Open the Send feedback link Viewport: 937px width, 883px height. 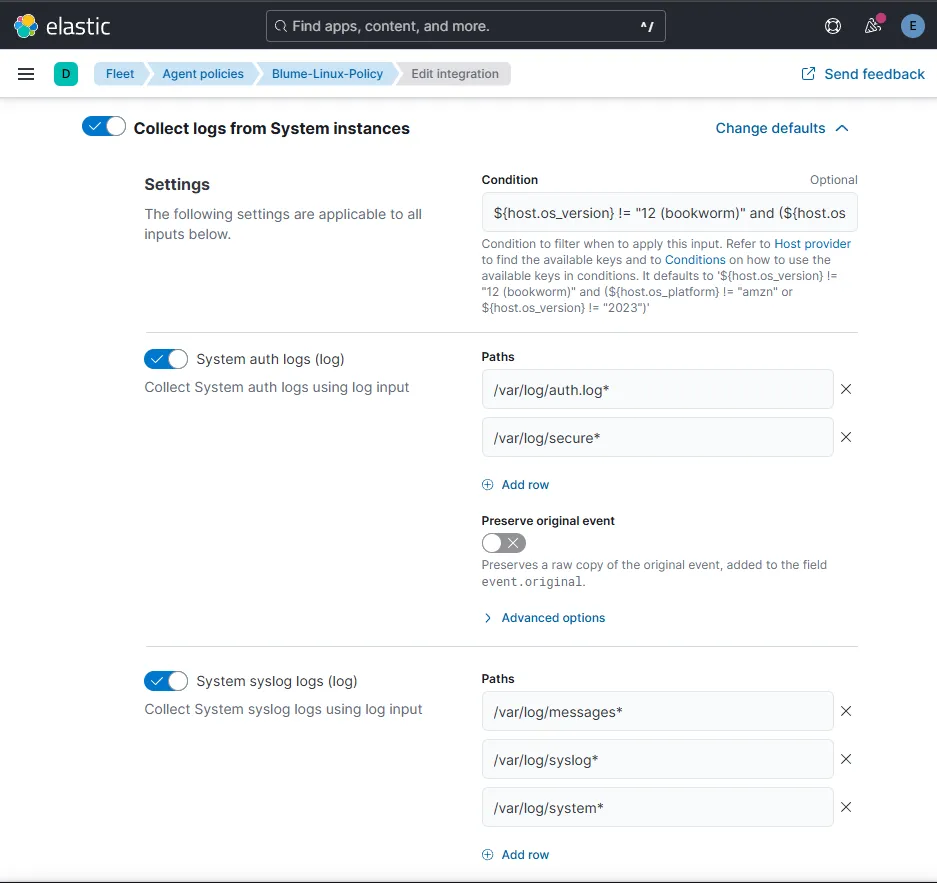click(863, 74)
